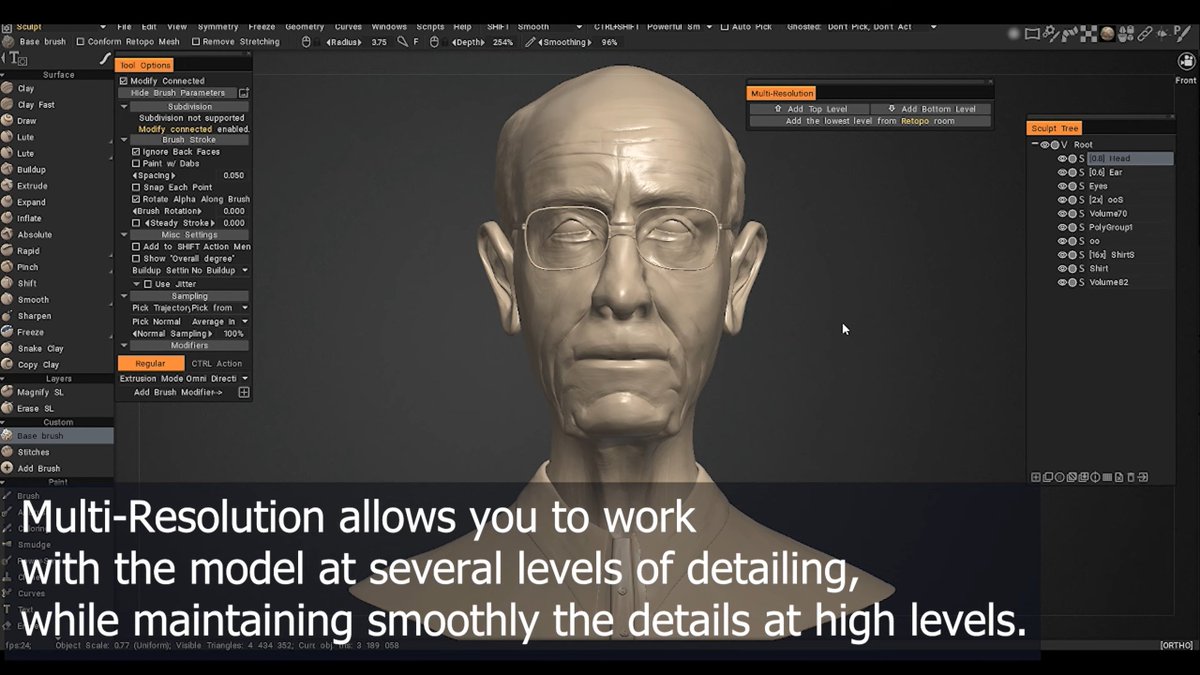
Task: Click the checker pattern icon in top-right toolbar
Action: [1089, 35]
